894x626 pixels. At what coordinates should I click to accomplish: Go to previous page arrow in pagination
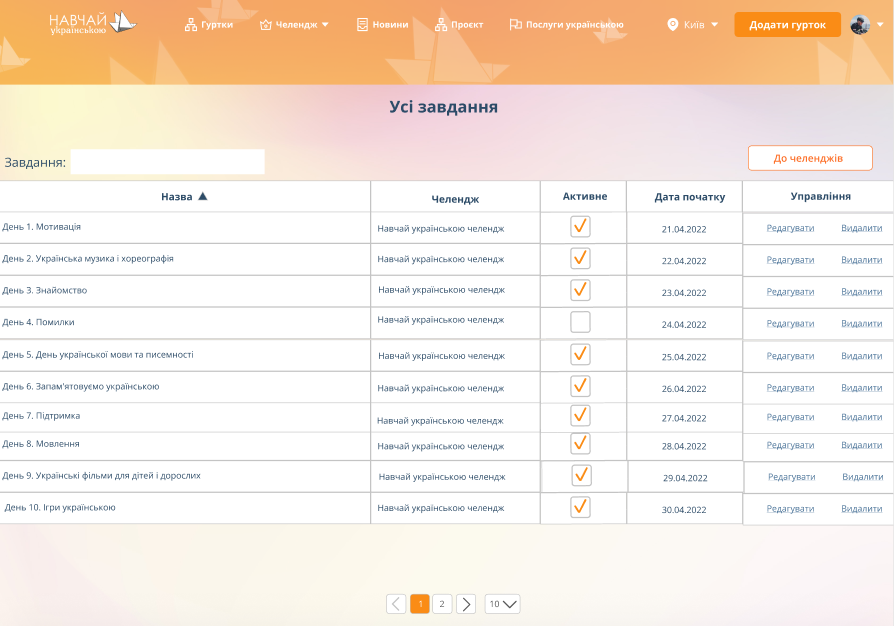pos(396,604)
